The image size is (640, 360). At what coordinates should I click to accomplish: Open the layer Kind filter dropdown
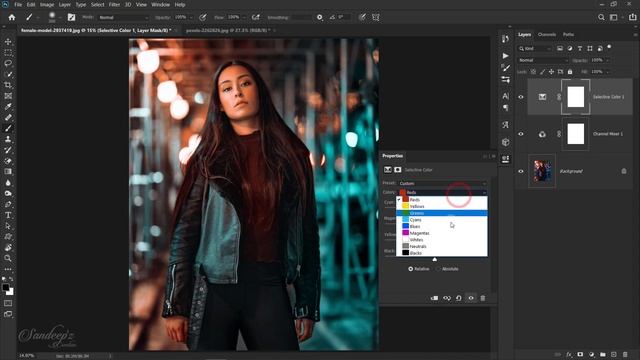(x=535, y=49)
